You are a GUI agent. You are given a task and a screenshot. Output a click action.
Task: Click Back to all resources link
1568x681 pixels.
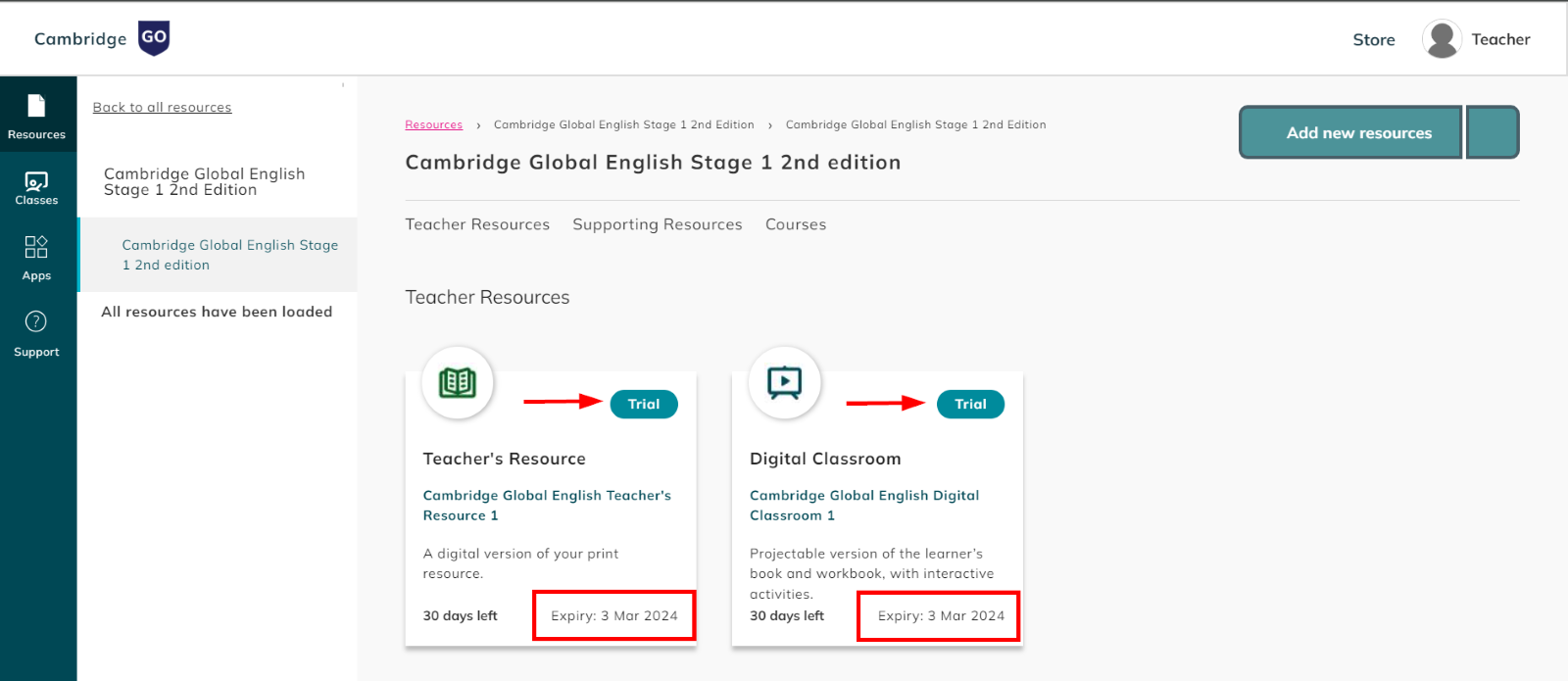[162, 107]
